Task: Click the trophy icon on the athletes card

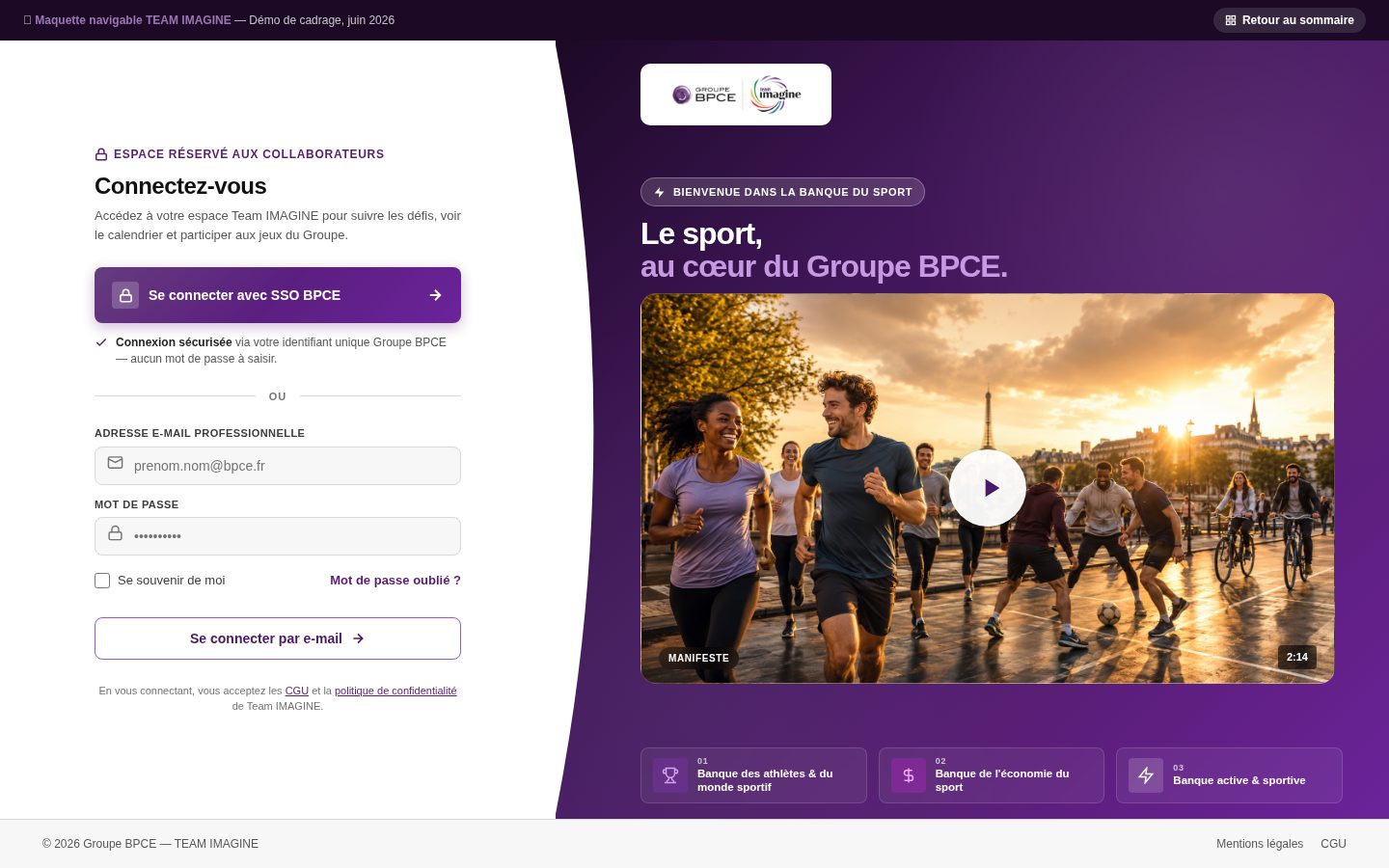Action: coord(670,775)
